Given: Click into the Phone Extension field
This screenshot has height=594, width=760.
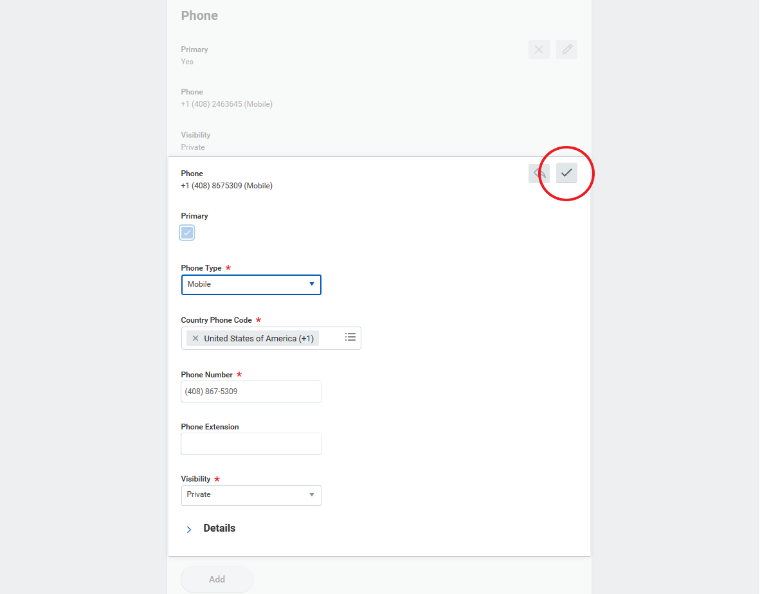Looking at the screenshot, I should point(251,443).
